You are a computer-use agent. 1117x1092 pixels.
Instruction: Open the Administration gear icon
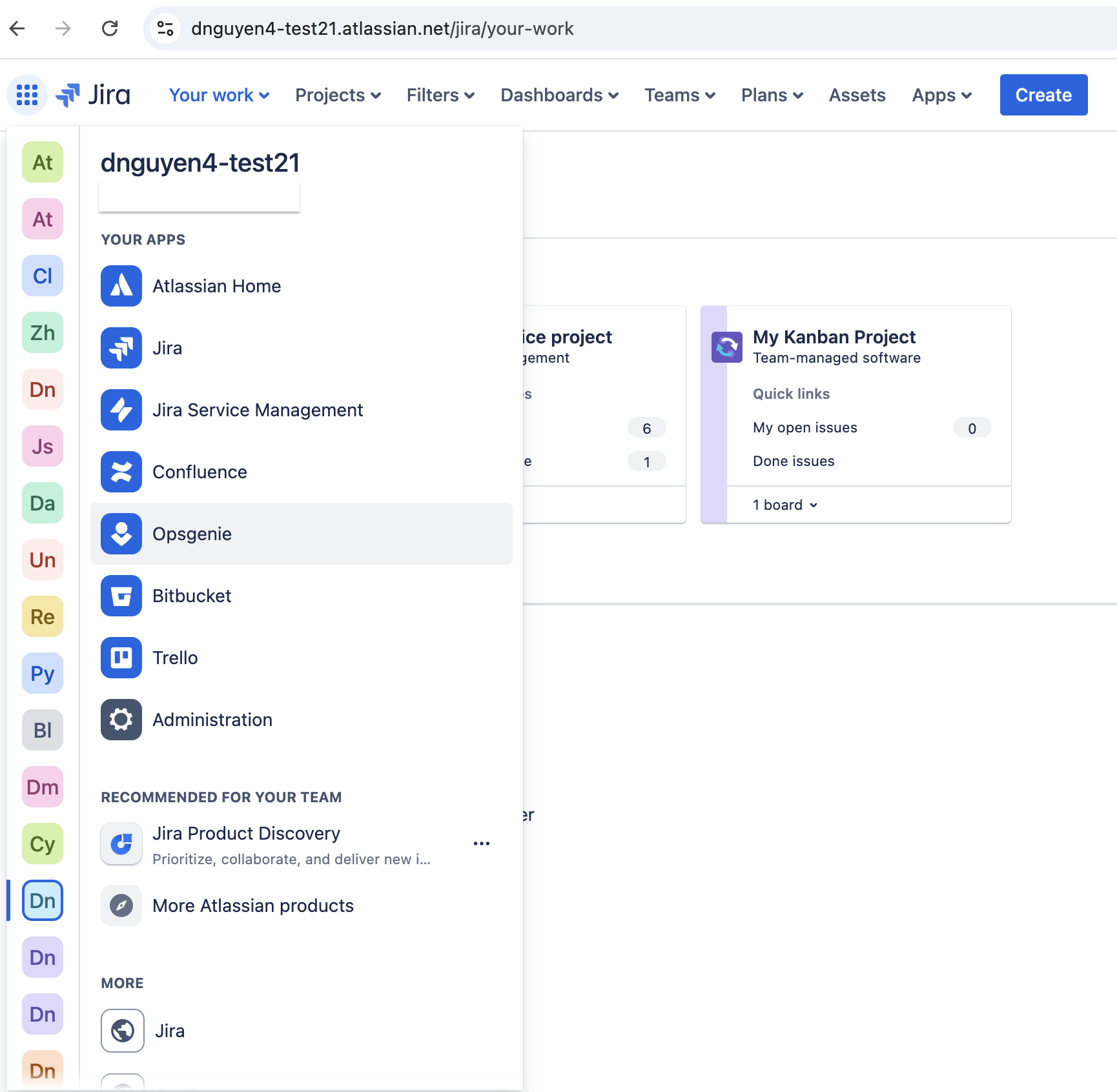click(121, 720)
